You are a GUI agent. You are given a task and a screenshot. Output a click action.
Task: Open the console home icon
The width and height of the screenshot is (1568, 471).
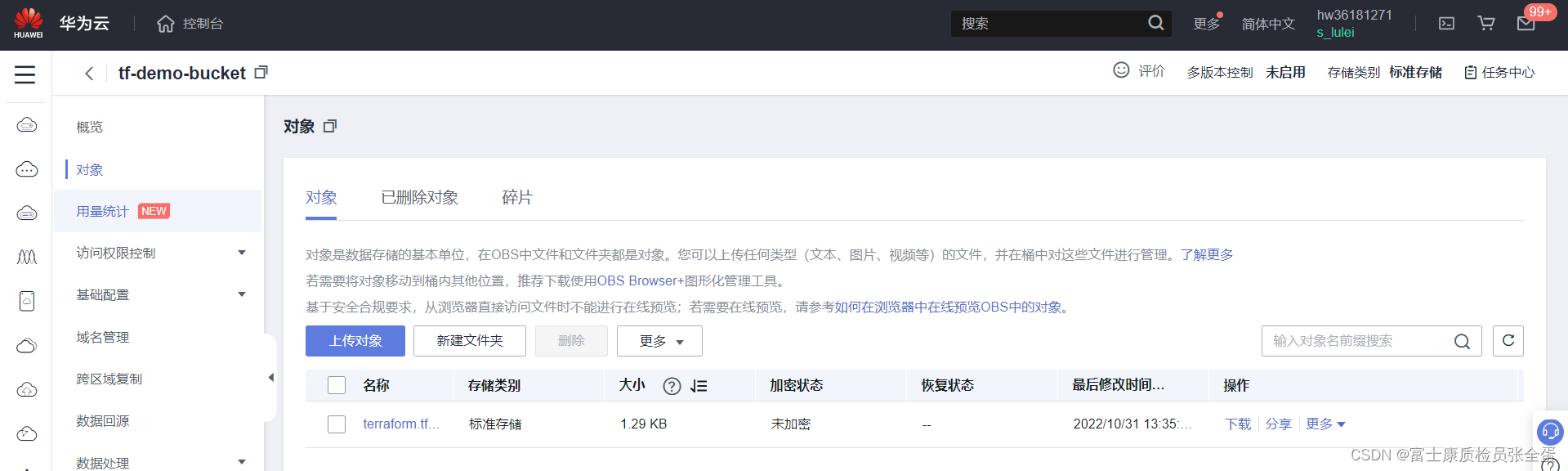pyautogui.click(x=165, y=24)
